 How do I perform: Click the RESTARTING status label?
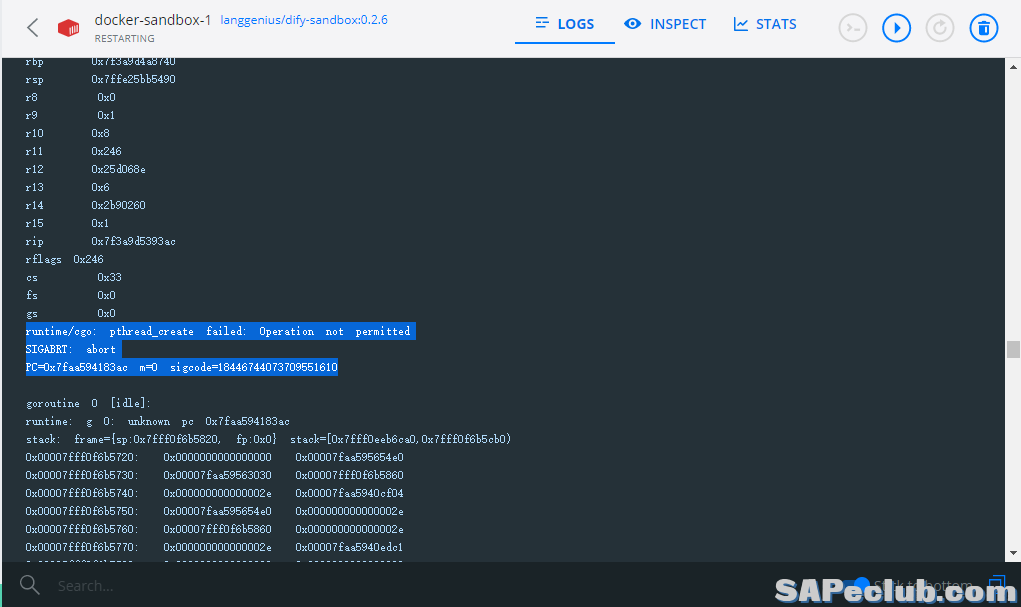[x=124, y=39]
